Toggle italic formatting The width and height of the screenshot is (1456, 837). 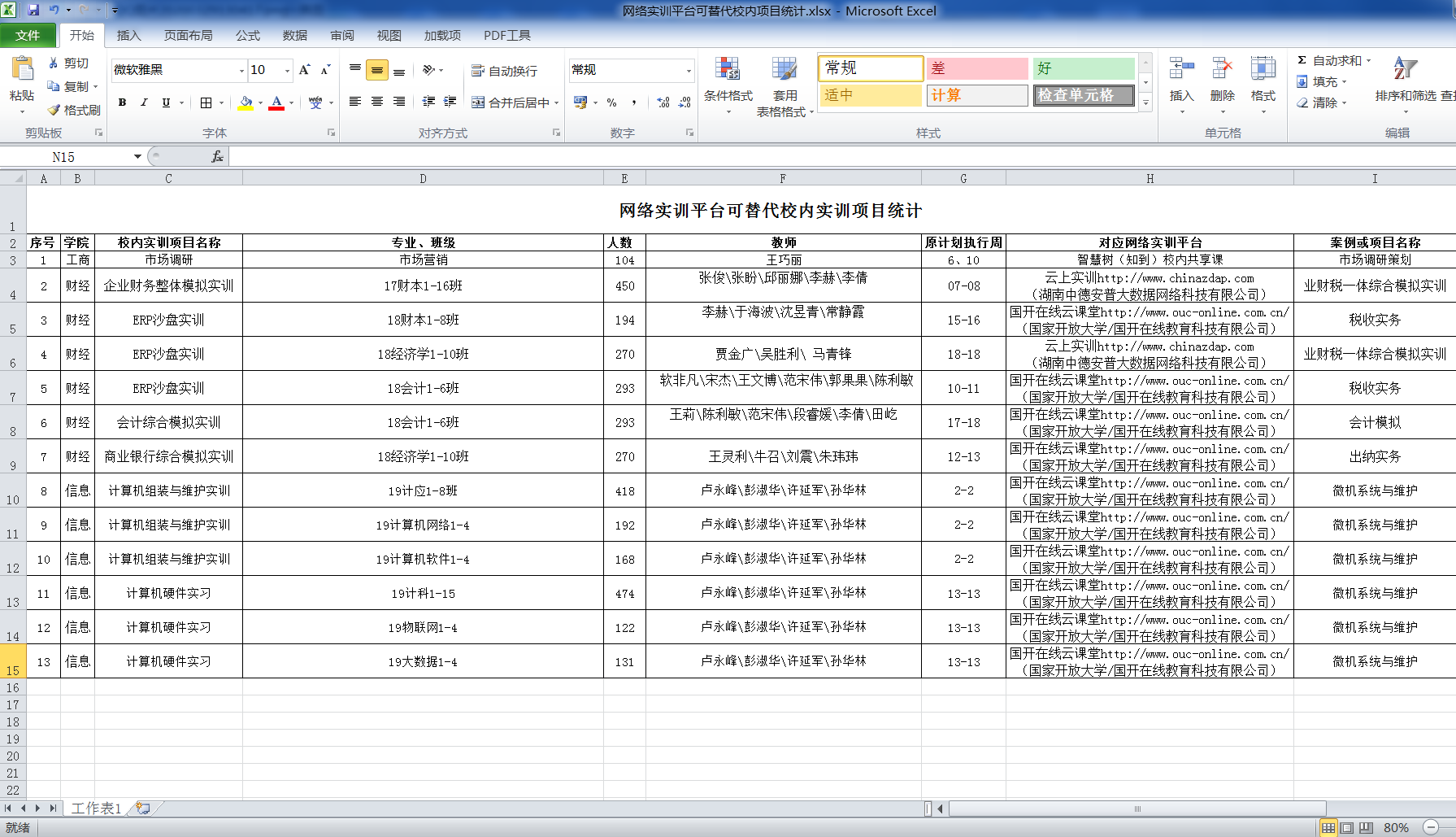click(144, 102)
